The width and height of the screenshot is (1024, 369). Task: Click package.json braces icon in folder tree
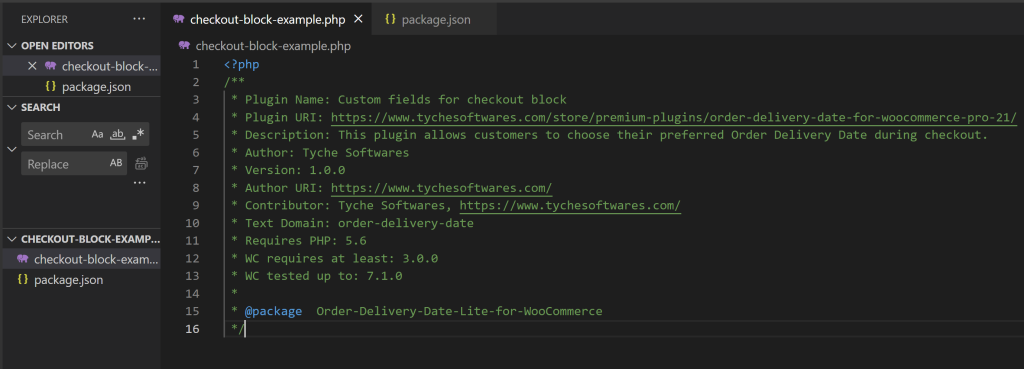23,280
